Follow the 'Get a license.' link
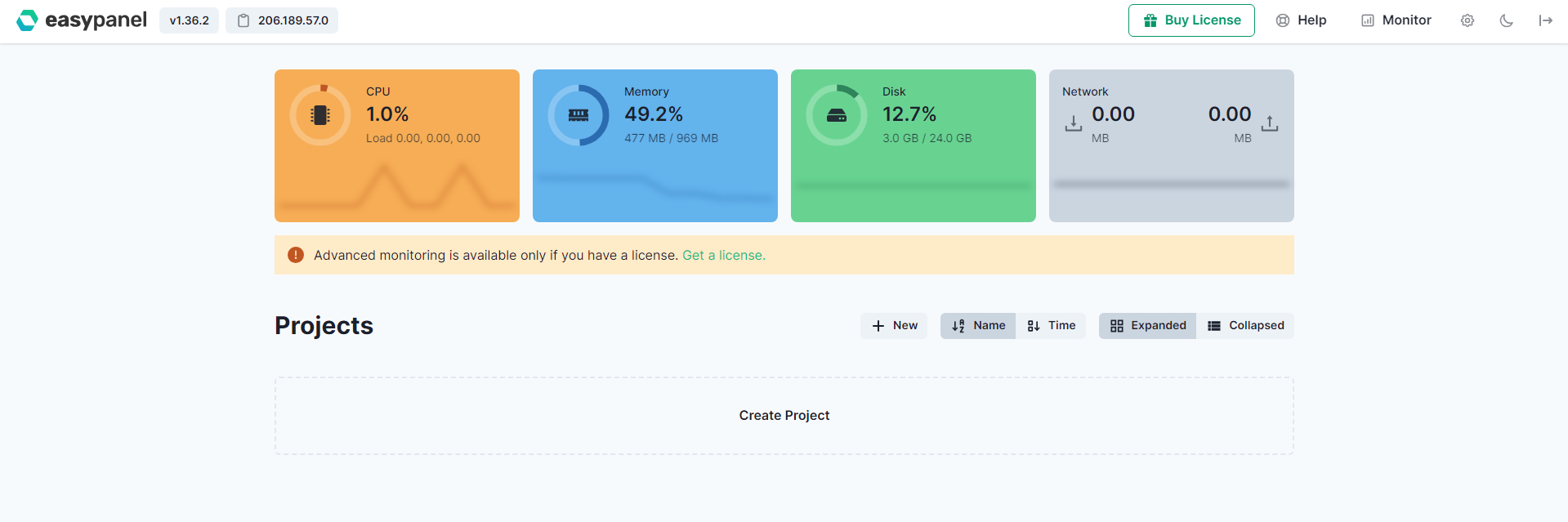Screen dimensions: 1568x522 click(724, 255)
